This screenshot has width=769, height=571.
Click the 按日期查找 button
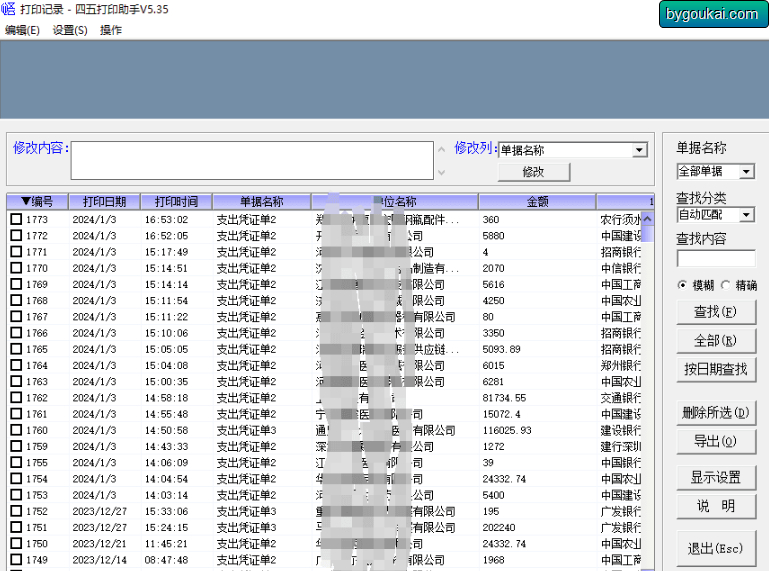point(716,369)
